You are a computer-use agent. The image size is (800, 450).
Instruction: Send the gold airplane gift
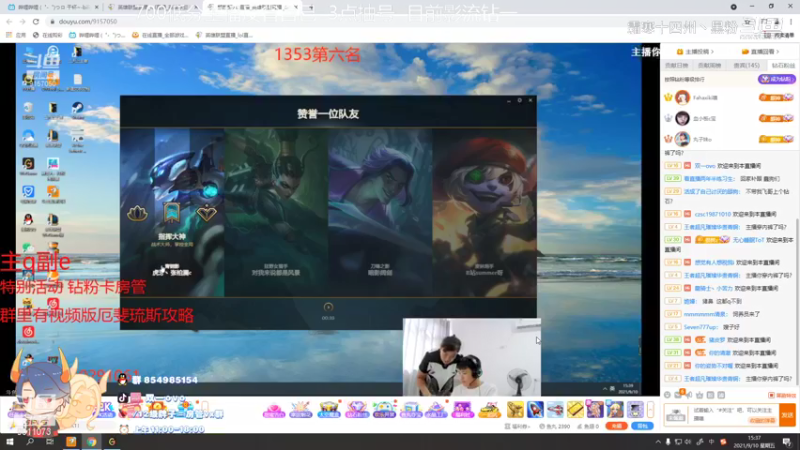click(515, 409)
